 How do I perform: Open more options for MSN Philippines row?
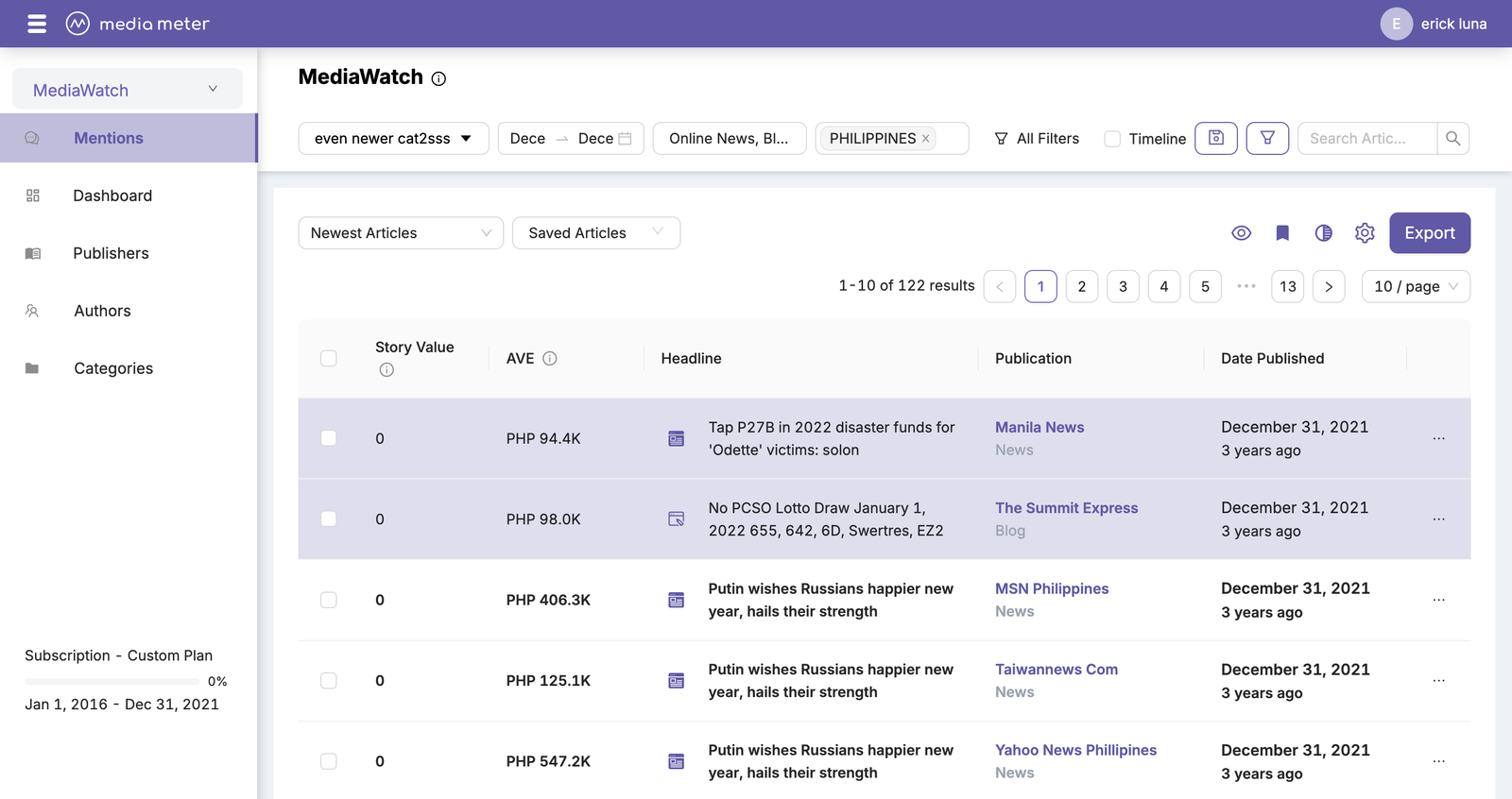click(1438, 600)
